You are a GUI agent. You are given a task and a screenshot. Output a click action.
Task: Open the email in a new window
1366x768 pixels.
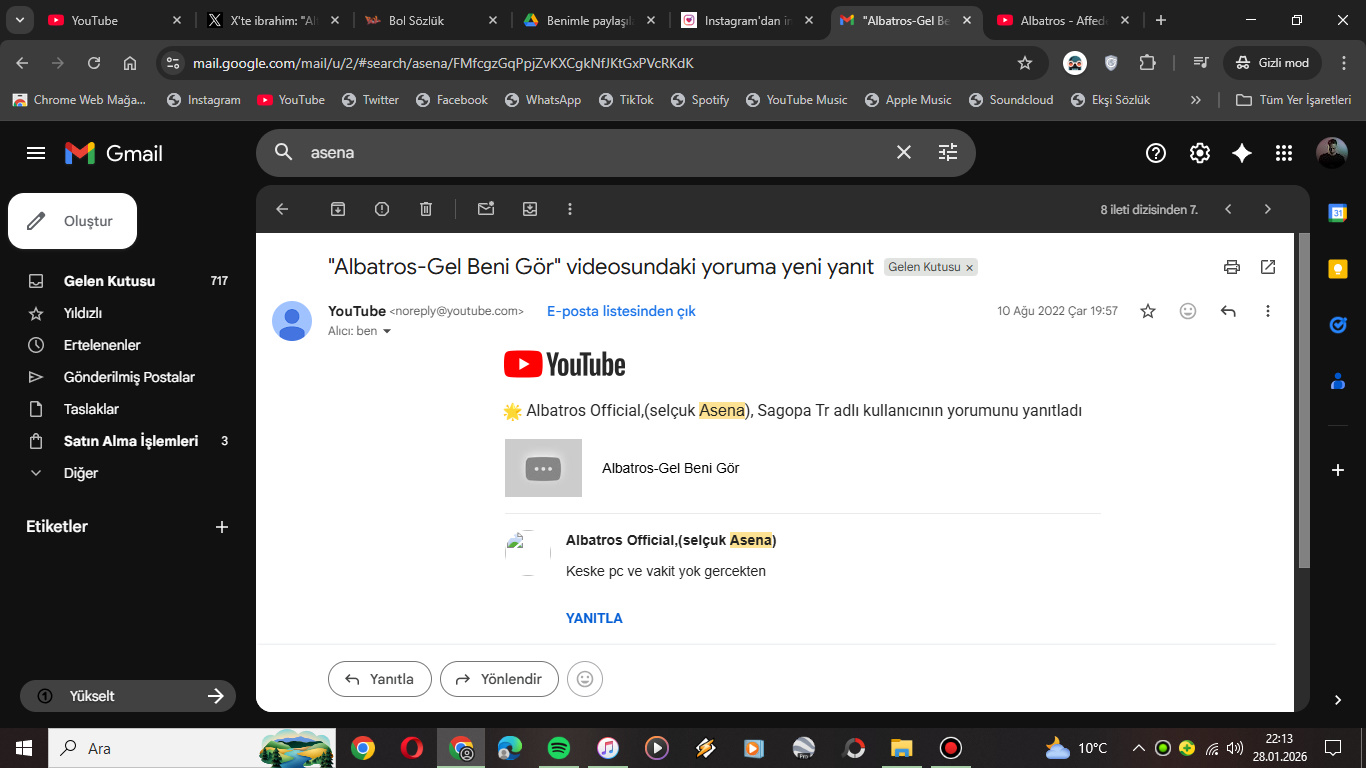(x=1268, y=267)
